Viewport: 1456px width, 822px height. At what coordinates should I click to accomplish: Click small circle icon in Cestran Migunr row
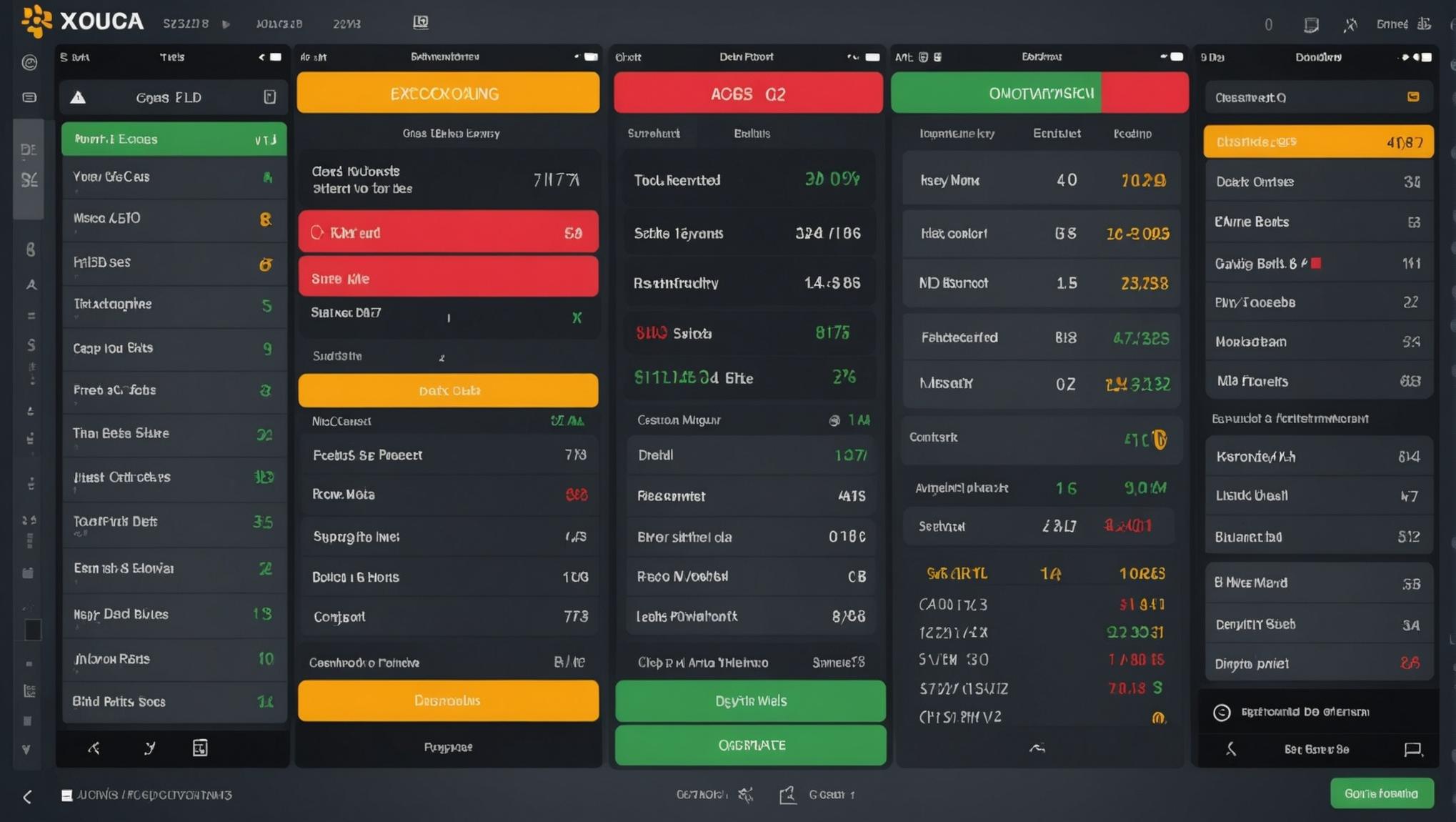pyautogui.click(x=834, y=420)
